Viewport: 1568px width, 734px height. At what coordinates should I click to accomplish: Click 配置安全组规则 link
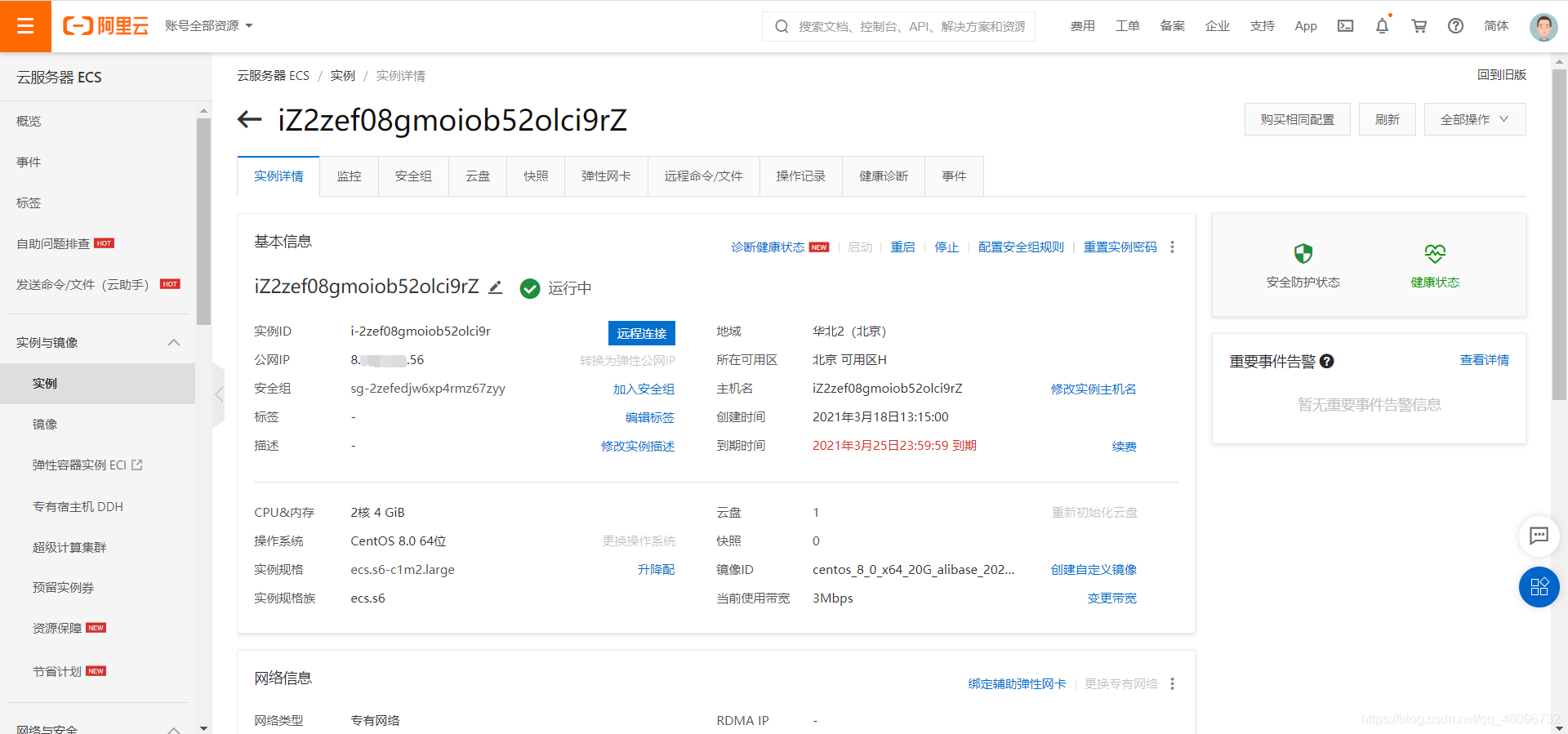pyautogui.click(x=1021, y=247)
